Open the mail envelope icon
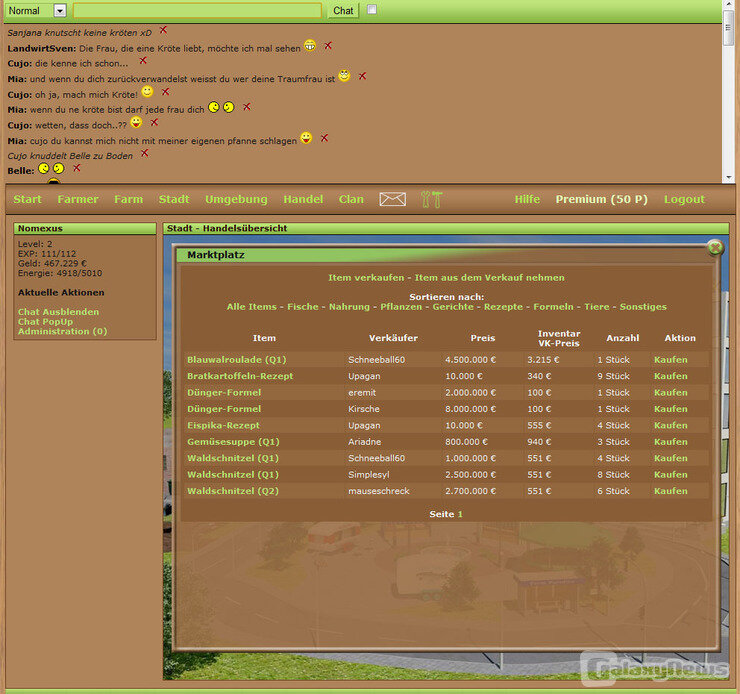Image resolution: width=740 pixels, height=694 pixels. [x=392, y=199]
